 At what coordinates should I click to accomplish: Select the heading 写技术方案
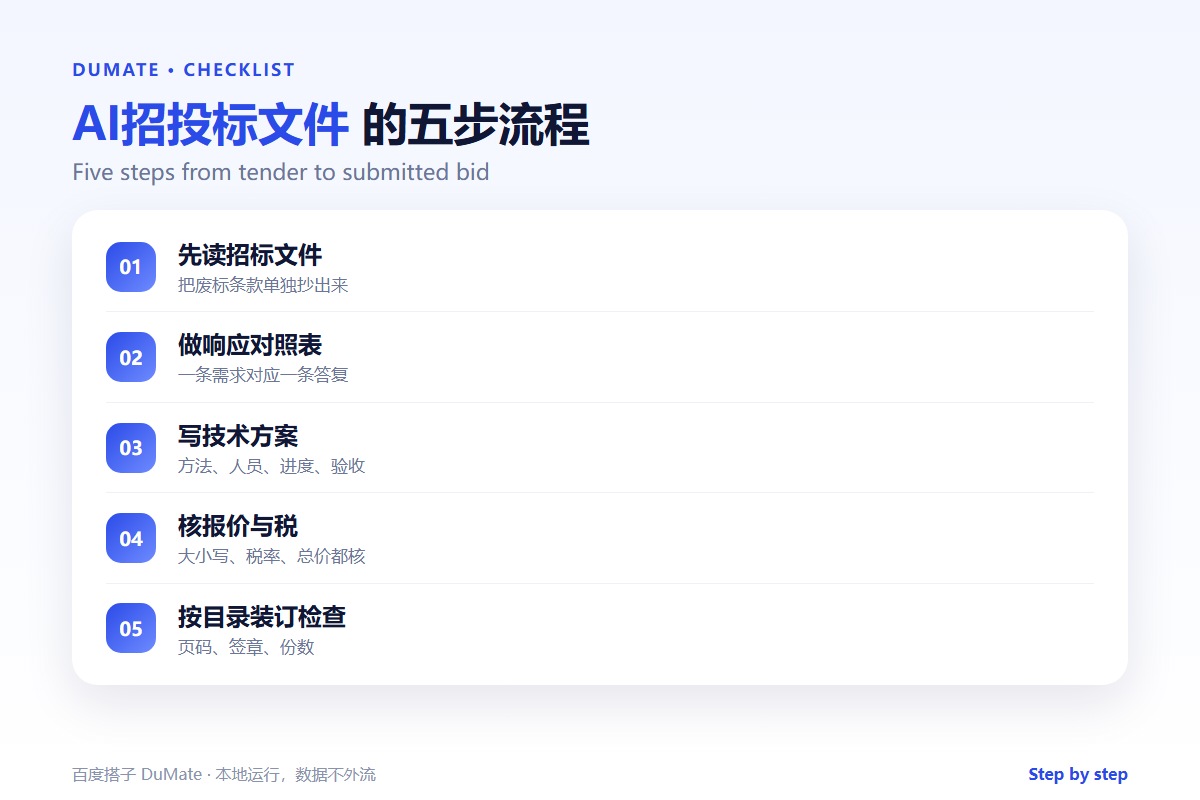238,436
